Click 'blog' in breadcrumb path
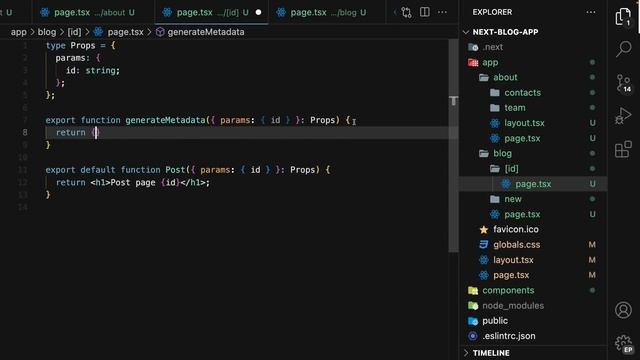640x360 pixels. [47, 32]
